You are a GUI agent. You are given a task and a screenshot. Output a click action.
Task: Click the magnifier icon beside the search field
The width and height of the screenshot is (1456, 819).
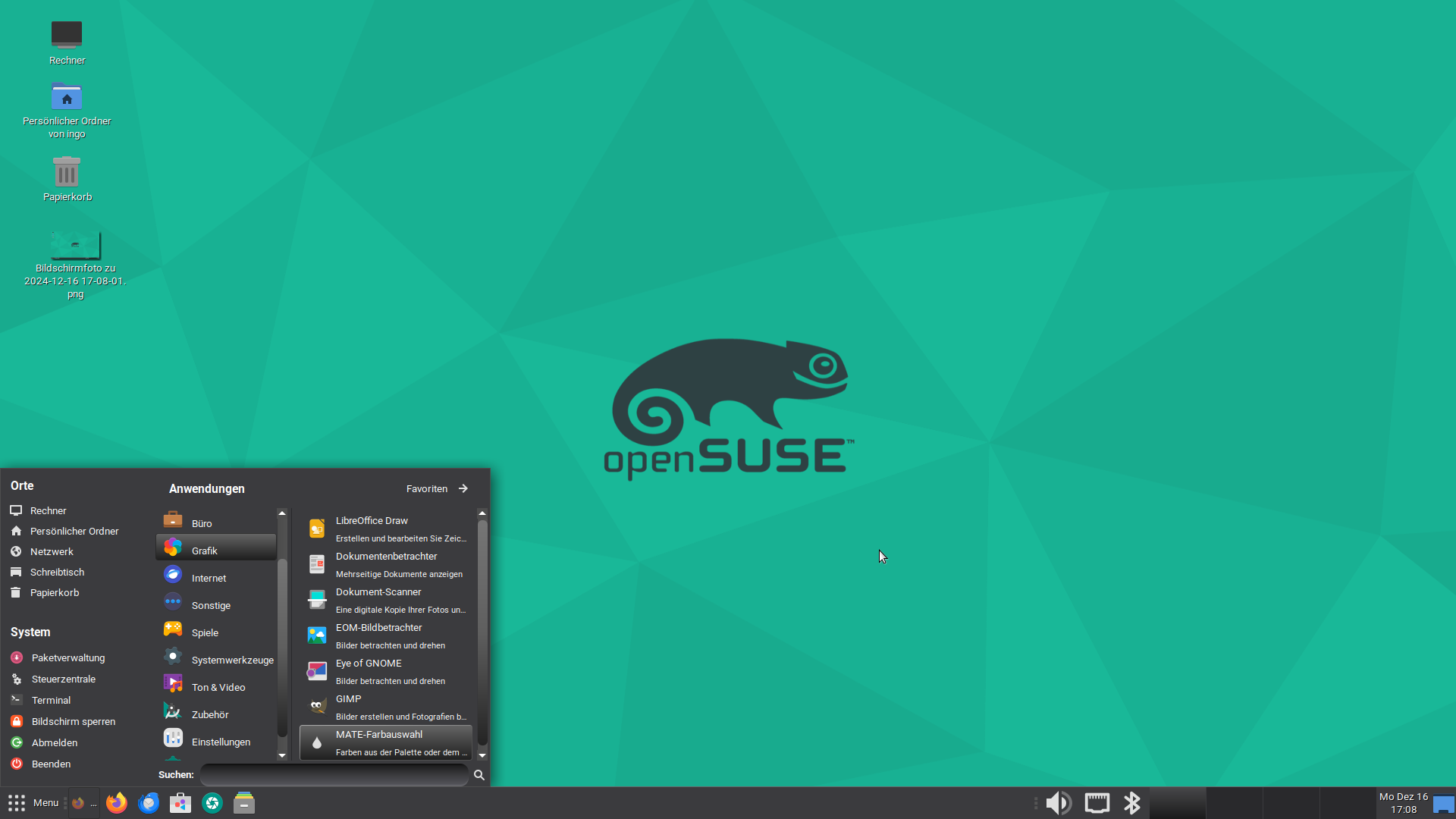click(479, 775)
